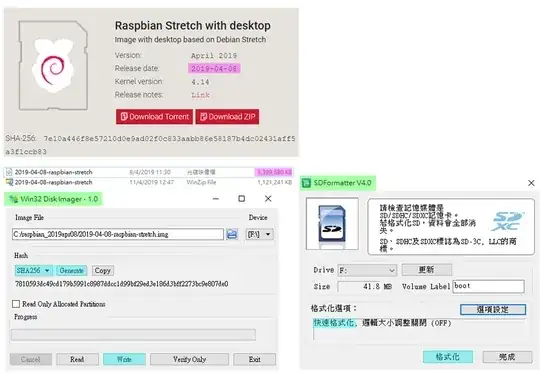Click the WinZip file icon
The width and height of the screenshot is (540, 374).
pos(9,182)
